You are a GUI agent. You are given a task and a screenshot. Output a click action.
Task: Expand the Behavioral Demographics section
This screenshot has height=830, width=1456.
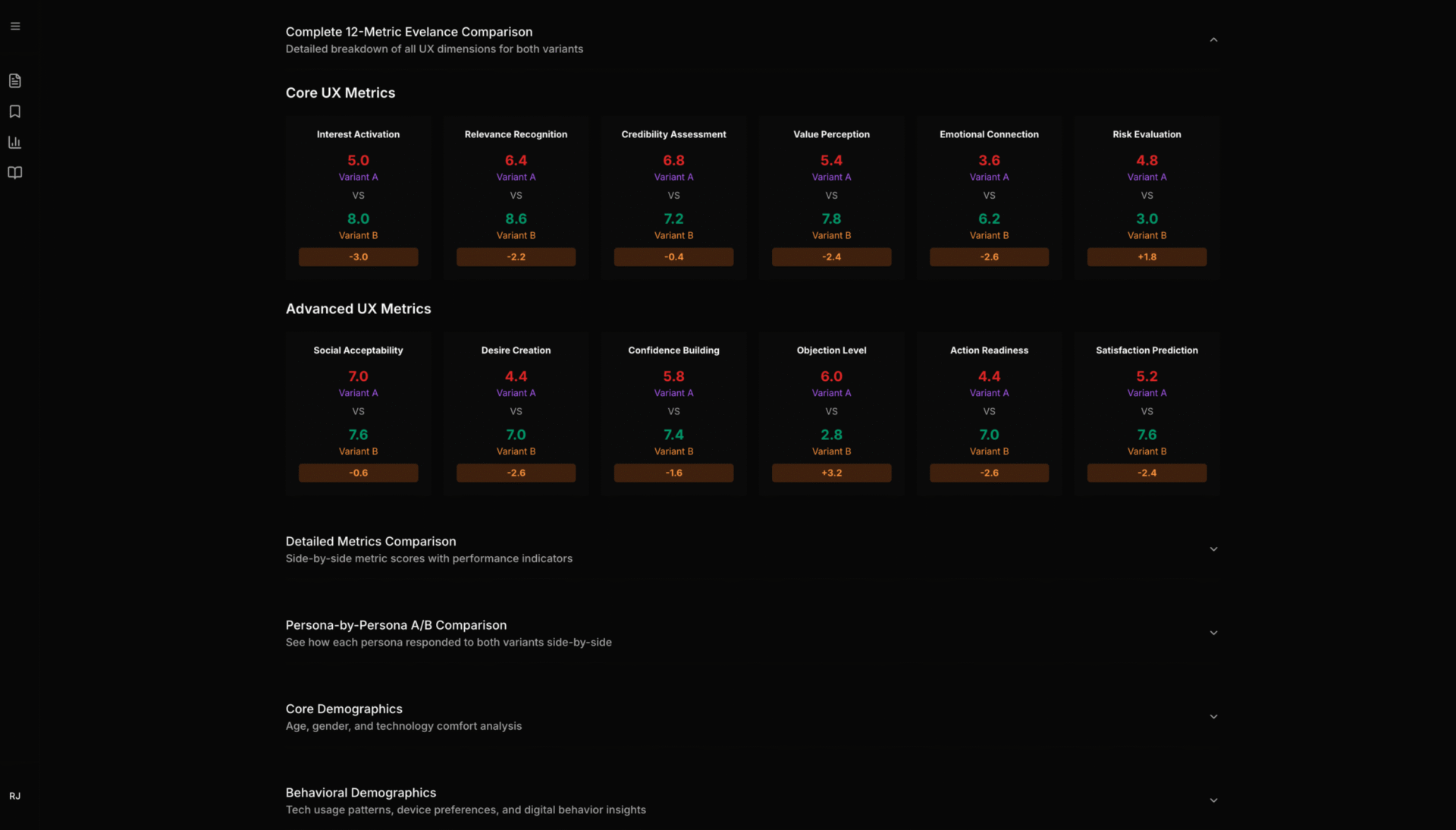point(1213,800)
